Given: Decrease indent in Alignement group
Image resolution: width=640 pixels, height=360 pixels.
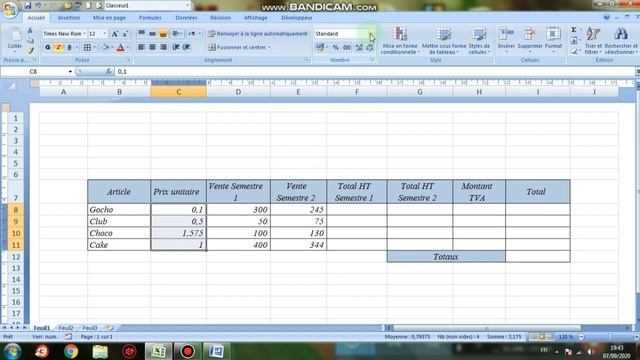Looking at the screenshot, I should click(176, 47).
